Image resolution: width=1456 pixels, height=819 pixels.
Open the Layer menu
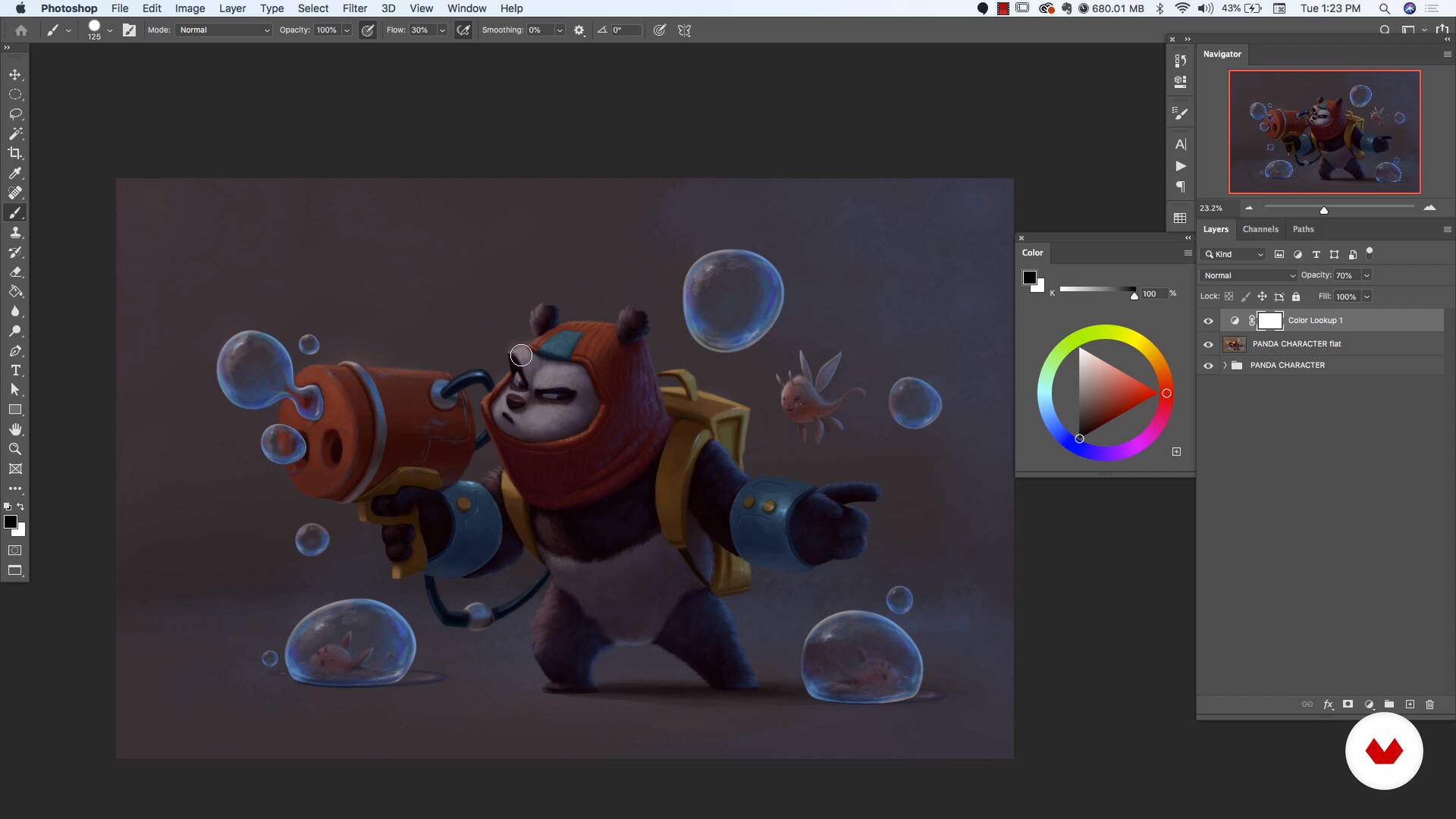pos(232,8)
